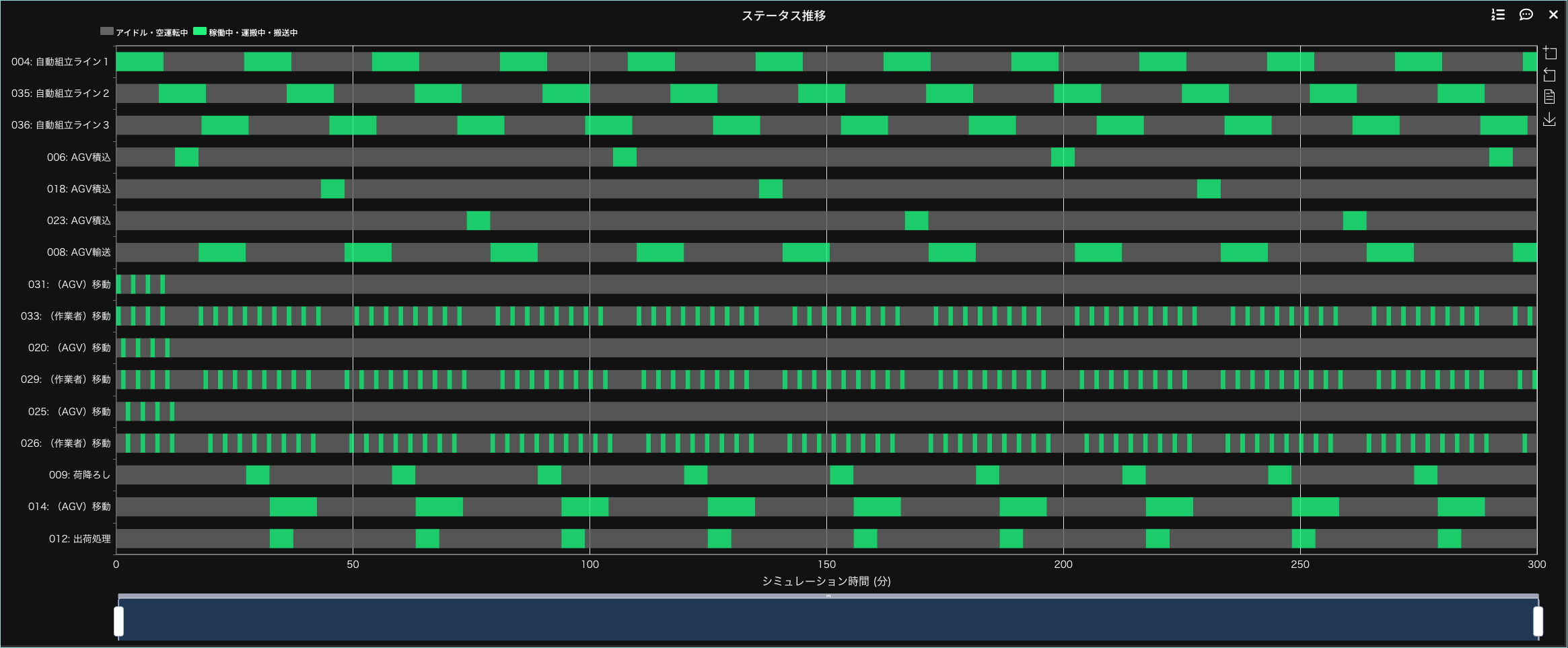Select row label 014:(AGV)移動
Screen dimensions: 1568x648
tap(69, 507)
